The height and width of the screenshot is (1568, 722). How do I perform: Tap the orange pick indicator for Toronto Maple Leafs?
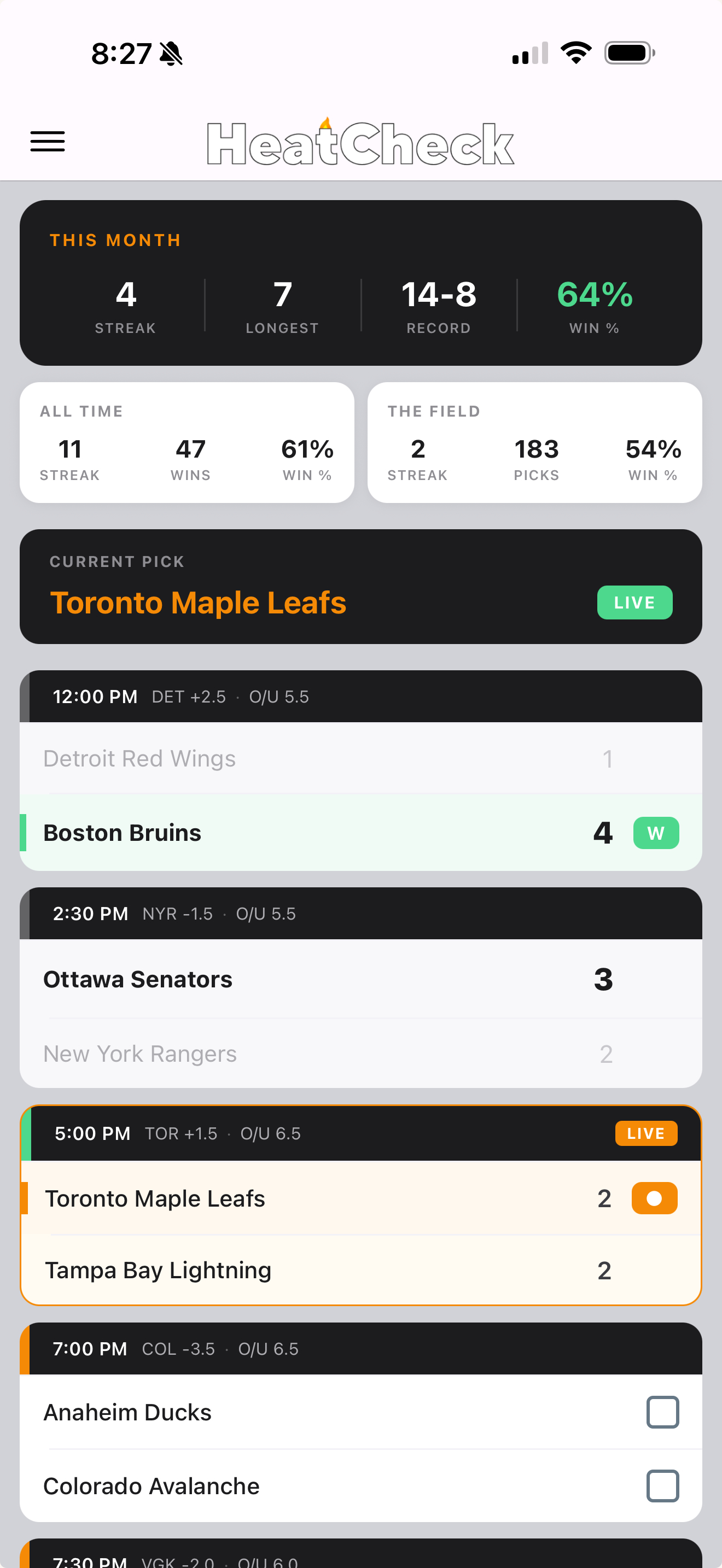point(654,1198)
